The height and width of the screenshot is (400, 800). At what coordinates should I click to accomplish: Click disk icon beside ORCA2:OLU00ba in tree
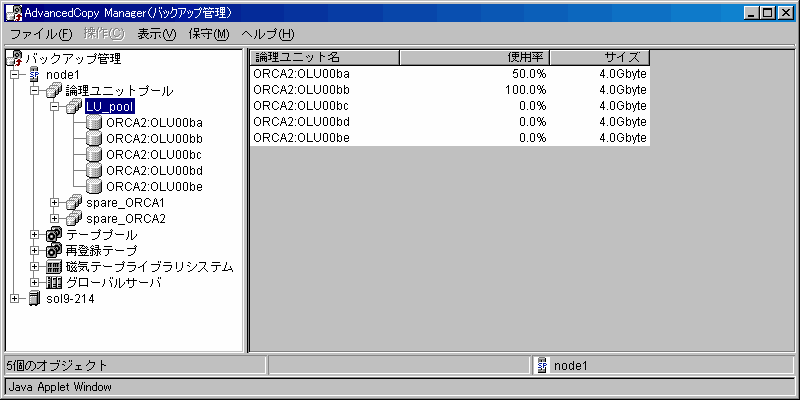click(x=94, y=123)
